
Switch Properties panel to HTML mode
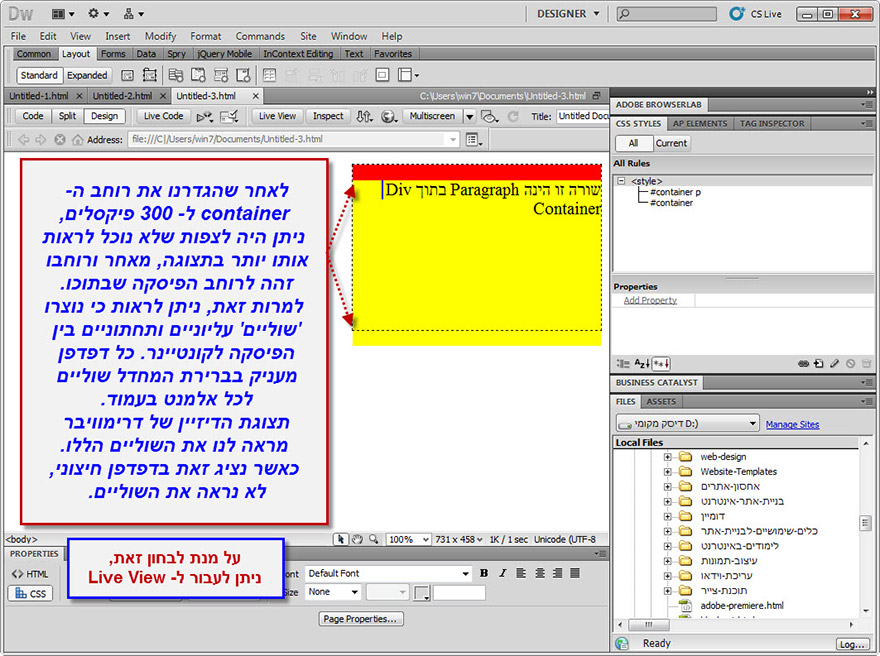click(31, 574)
